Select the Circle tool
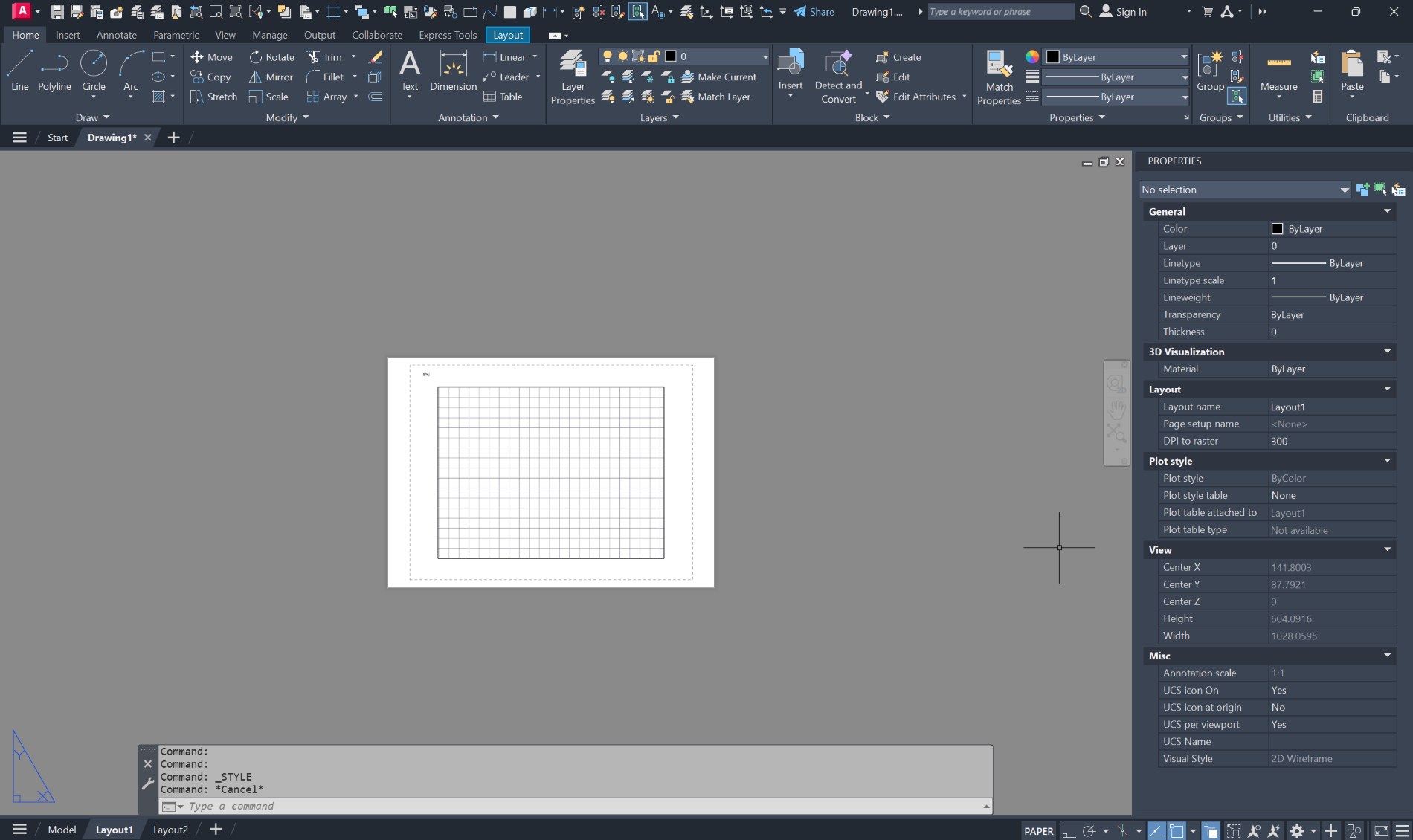Screen dimensions: 1413x840 point(94,71)
